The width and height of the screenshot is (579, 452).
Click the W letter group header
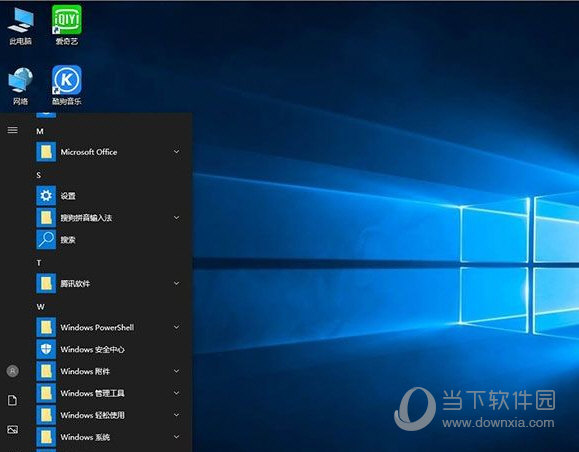[x=41, y=307]
